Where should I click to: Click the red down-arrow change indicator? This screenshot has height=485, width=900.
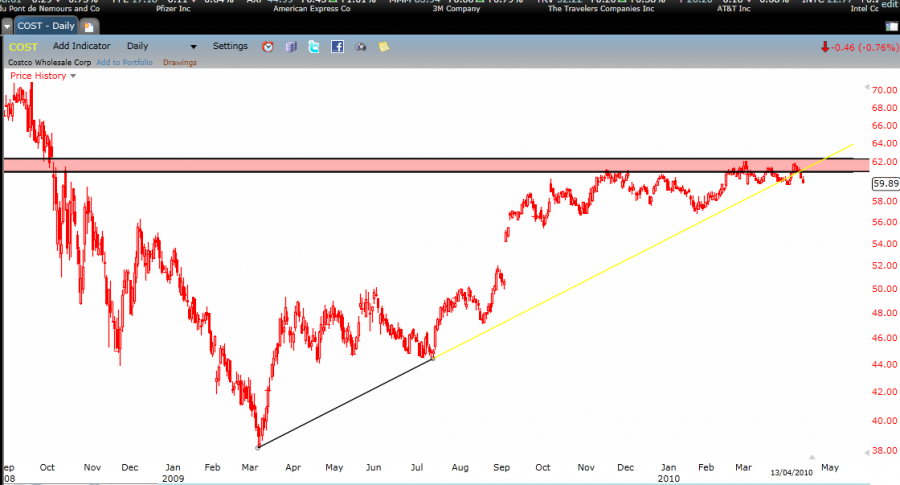825,47
